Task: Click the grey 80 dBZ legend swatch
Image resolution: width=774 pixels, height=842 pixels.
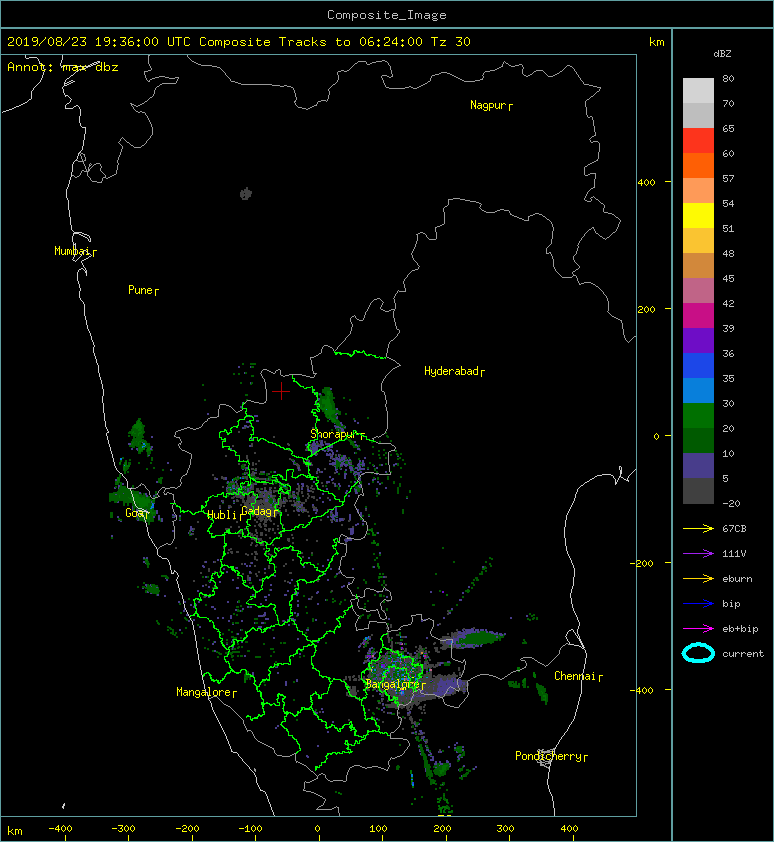Action: click(698, 90)
